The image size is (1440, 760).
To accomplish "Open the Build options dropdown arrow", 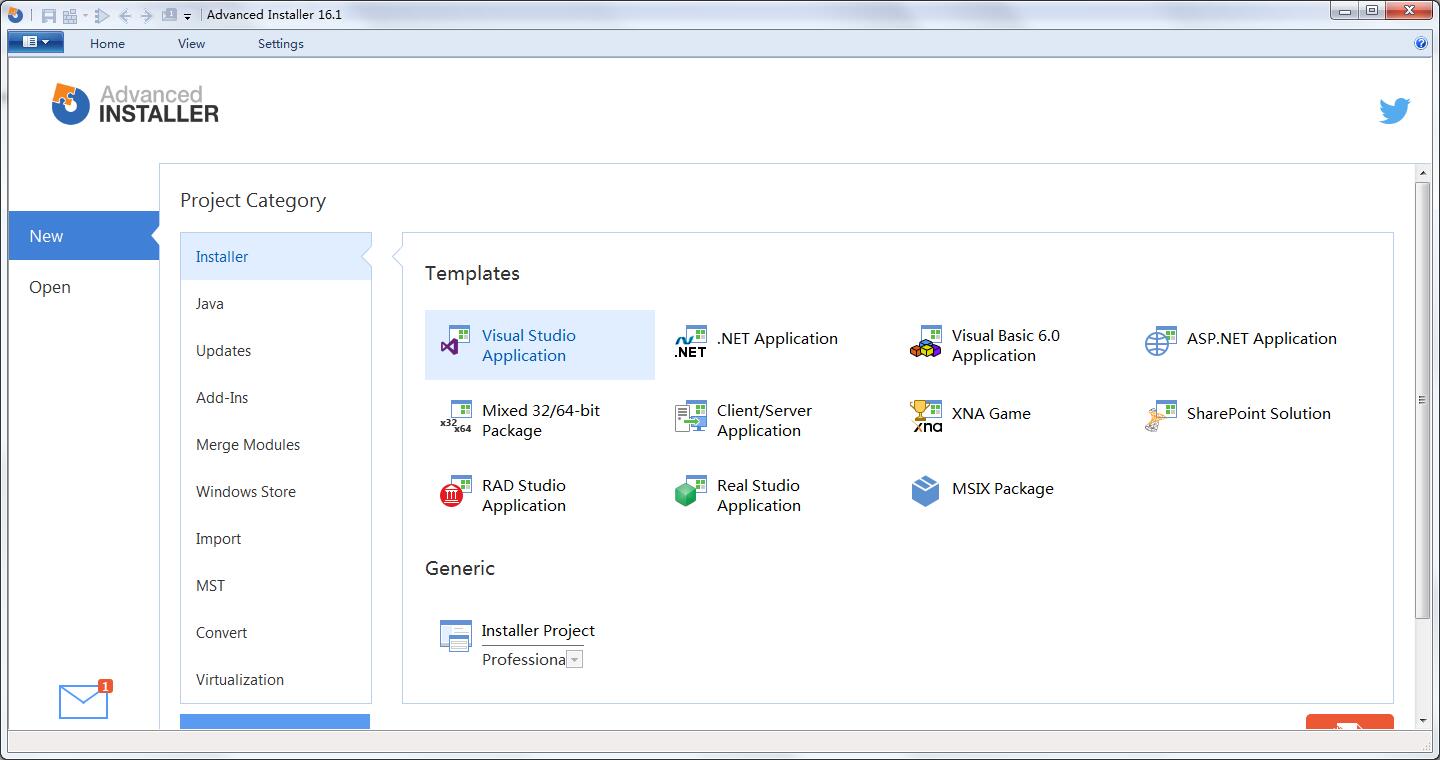I will [85, 16].
